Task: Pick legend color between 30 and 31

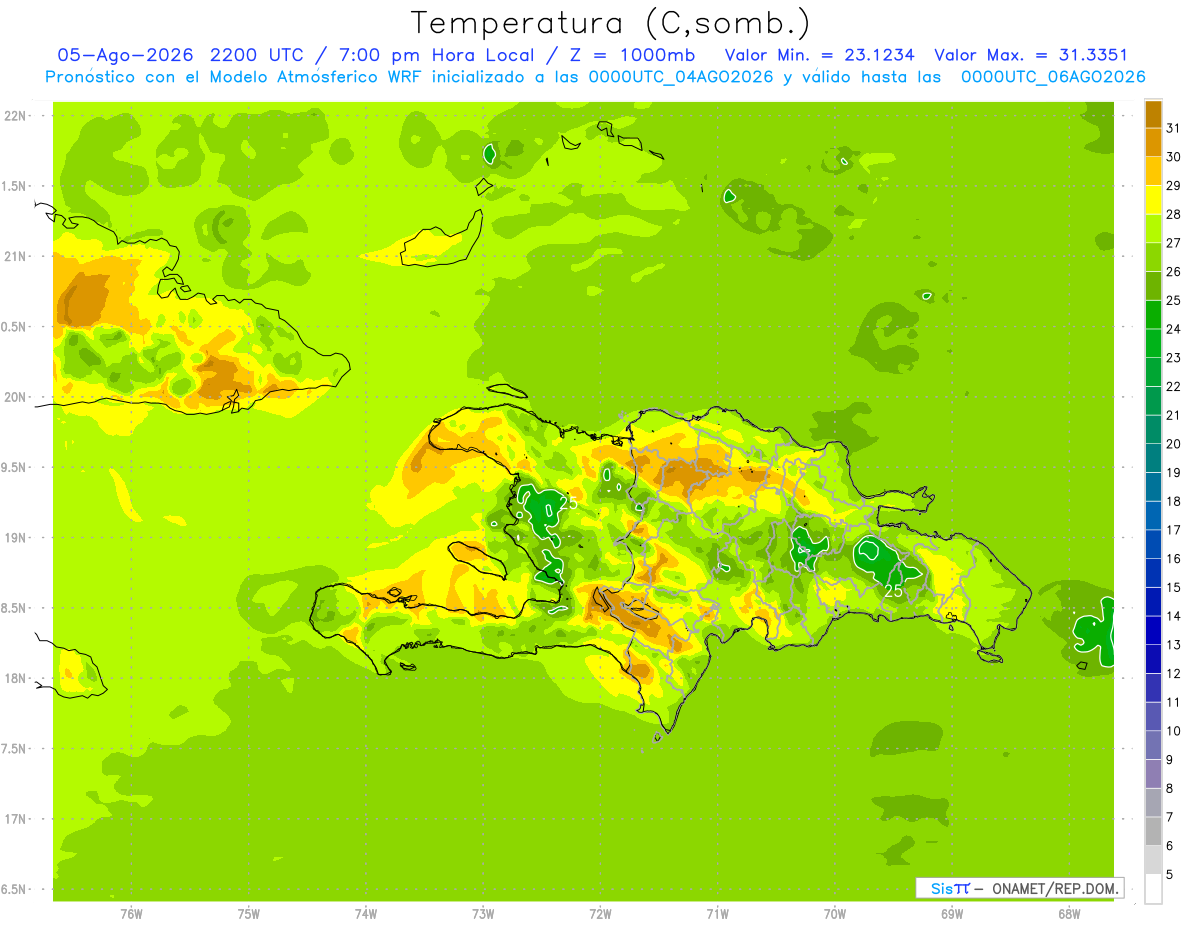Action: coord(1153,144)
